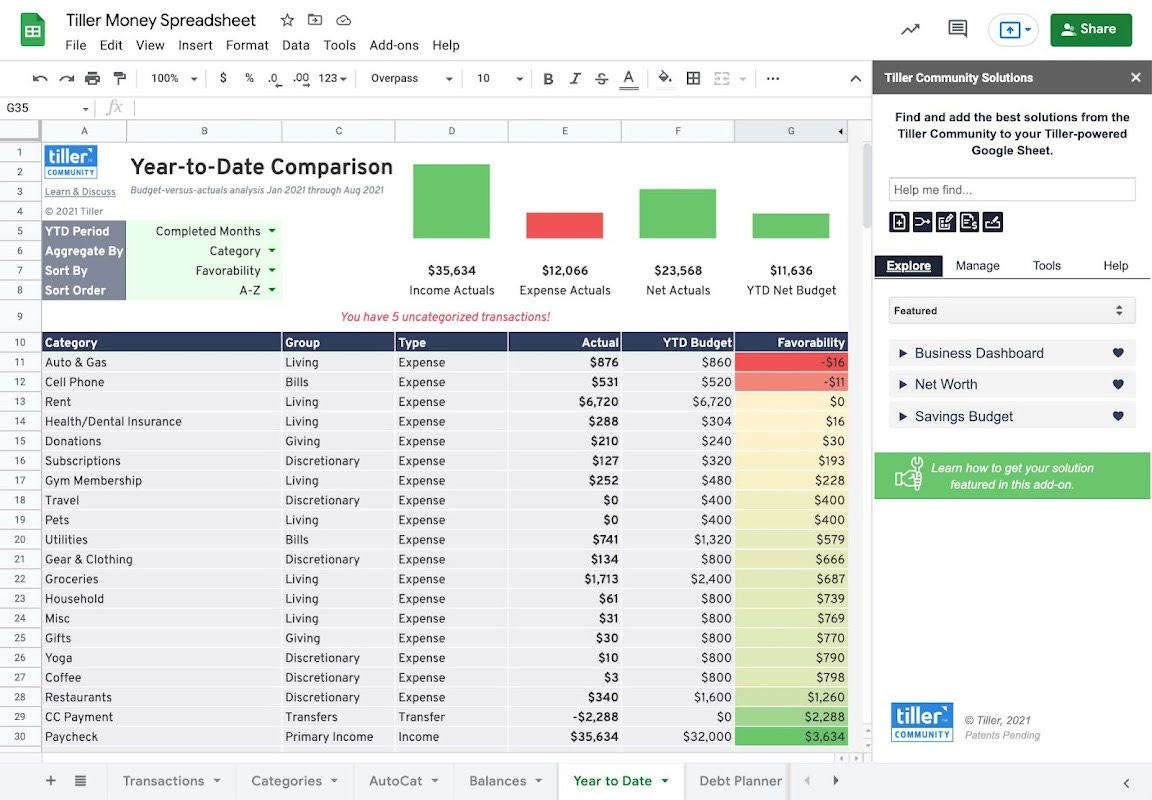Viewport: 1152px width, 800px height.
Task: Open the Add-ons menu
Action: [394, 45]
